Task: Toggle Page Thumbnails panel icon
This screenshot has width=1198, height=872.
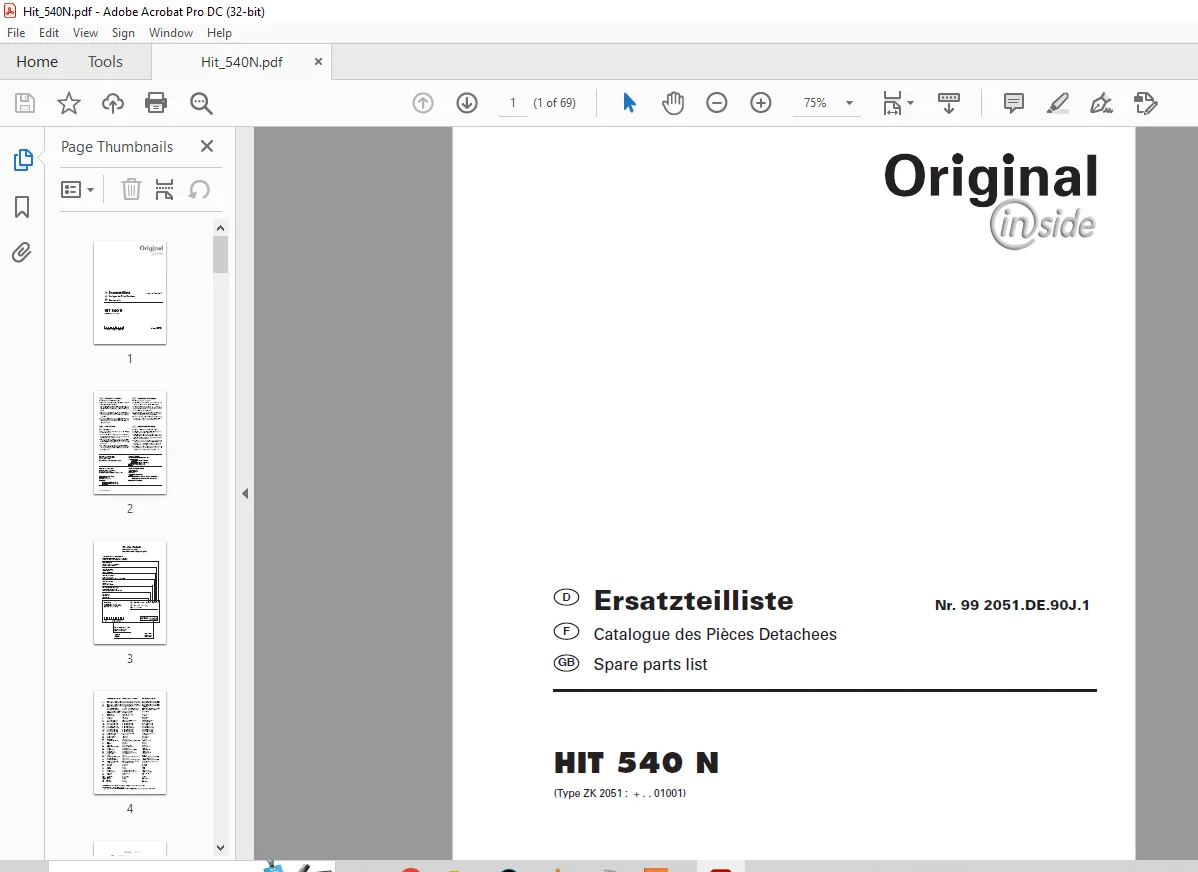Action: tap(23, 160)
